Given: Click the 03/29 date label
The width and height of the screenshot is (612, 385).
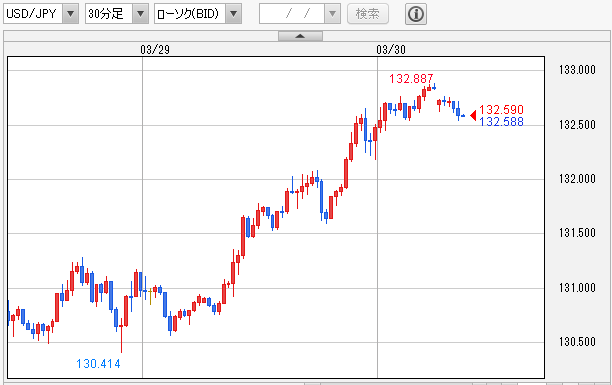Looking at the screenshot, I should click(x=155, y=50).
